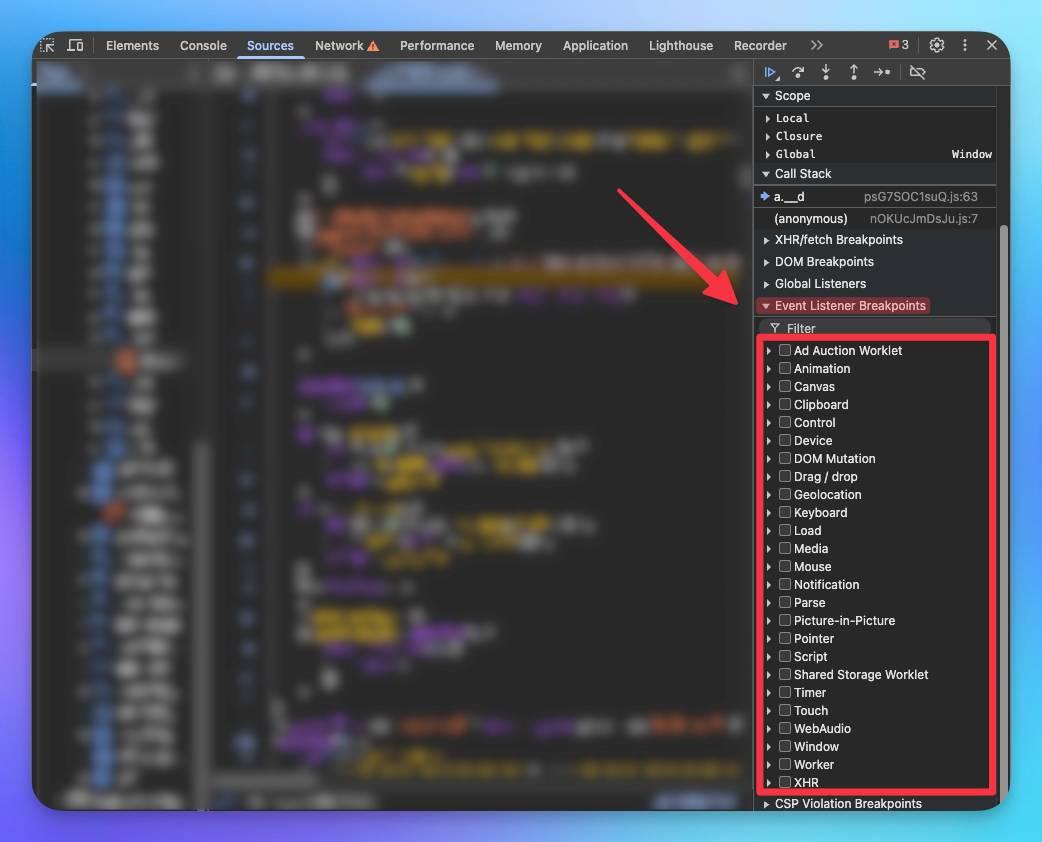Screen dimensions: 1042x842
Task: Open source link psG7SOC1suQ.js:63
Action: (x=920, y=197)
